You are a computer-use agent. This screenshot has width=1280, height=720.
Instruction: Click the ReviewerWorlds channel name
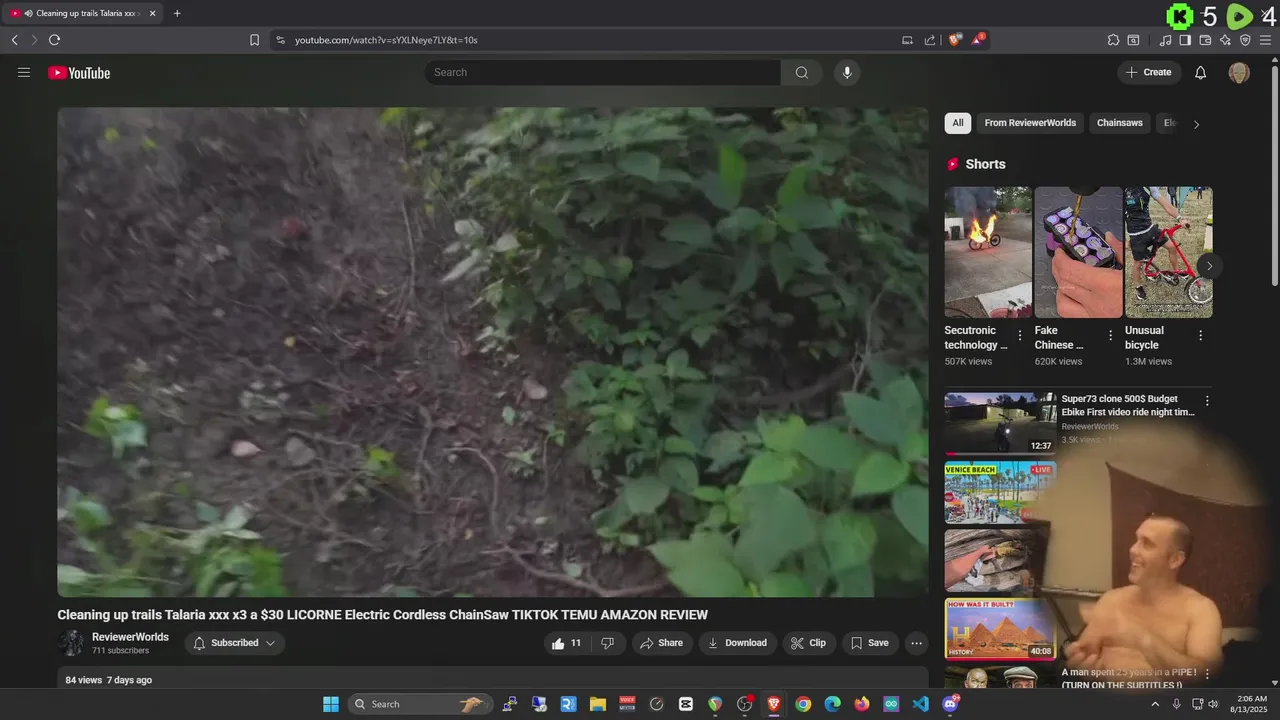(x=130, y=637)
